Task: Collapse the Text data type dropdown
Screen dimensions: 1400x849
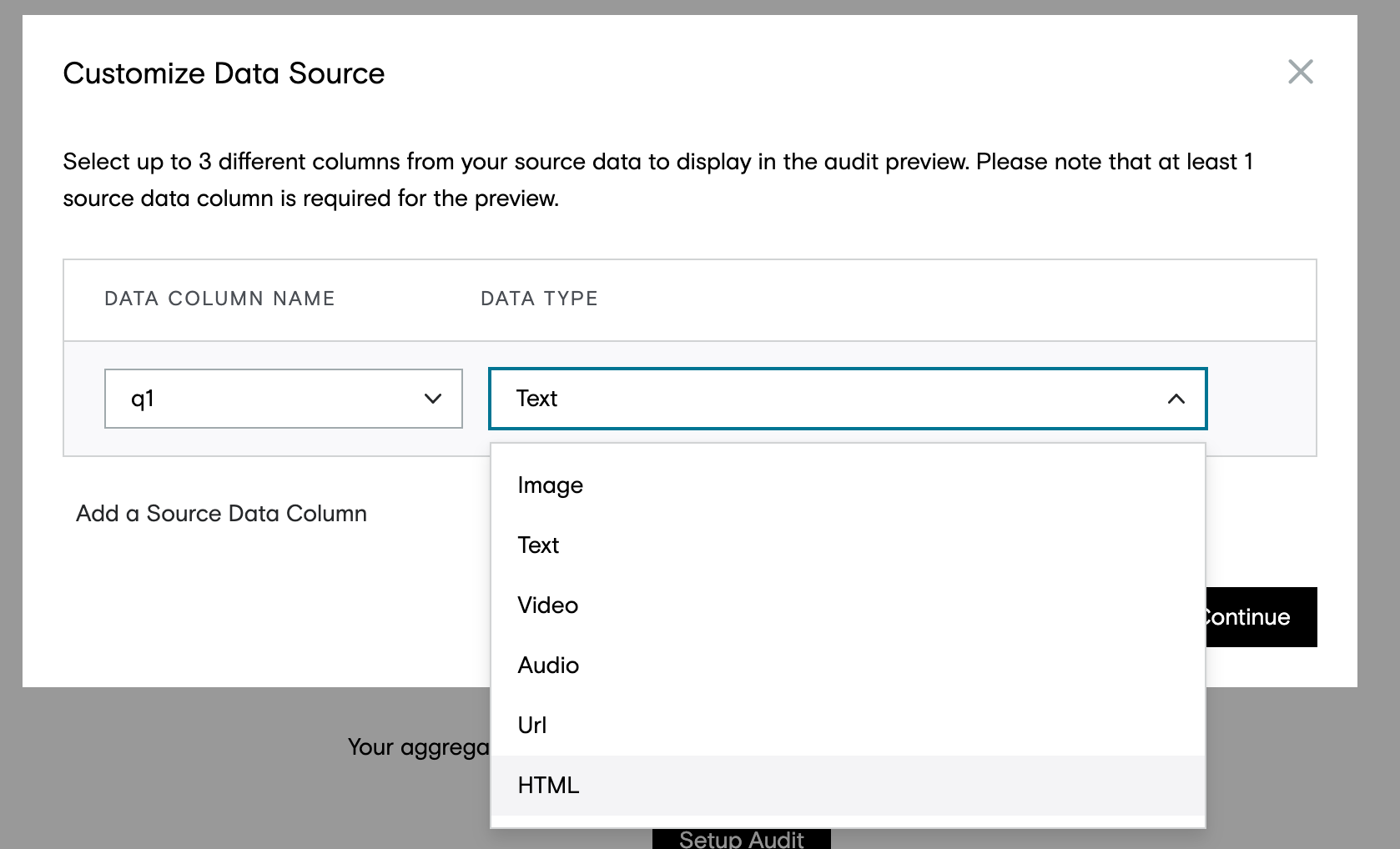Action: 848,399
